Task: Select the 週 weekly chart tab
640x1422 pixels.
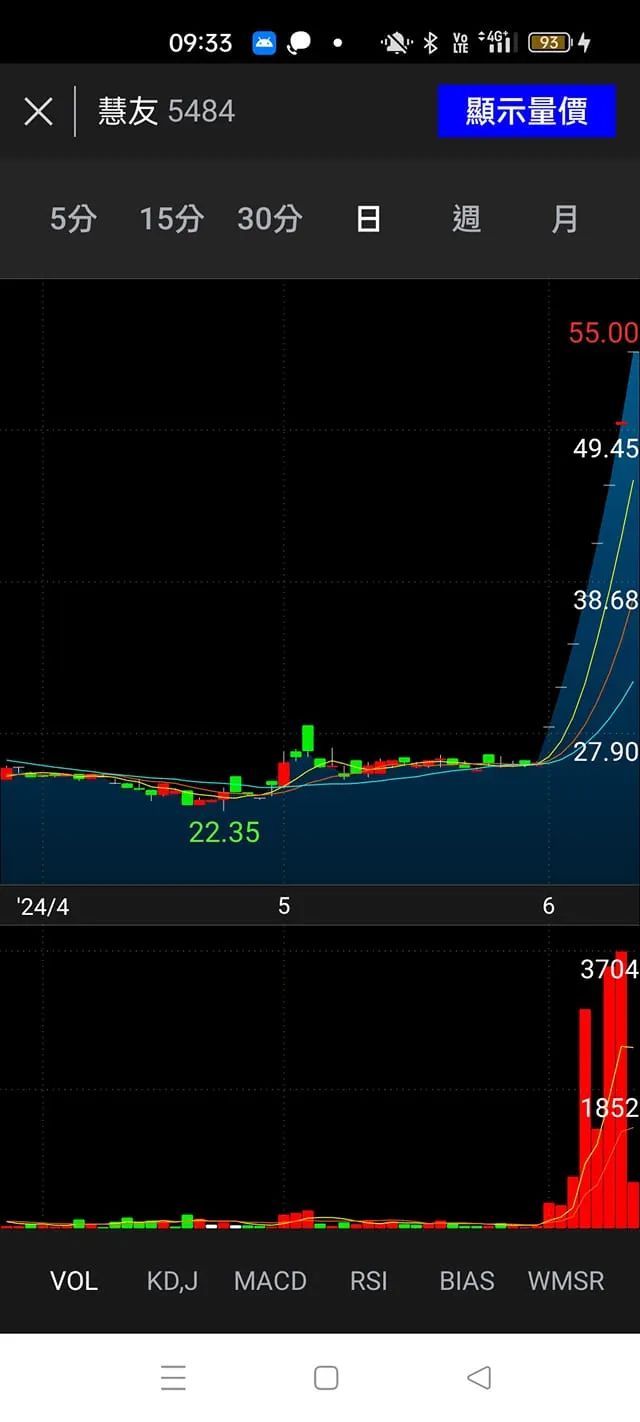Action: [x=466, y=218]
